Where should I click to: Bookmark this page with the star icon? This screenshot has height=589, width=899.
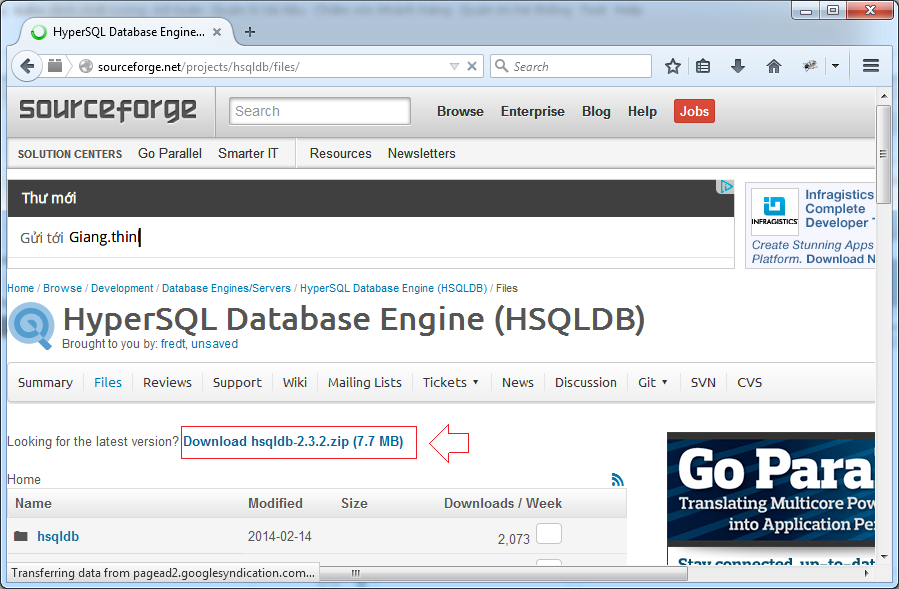pyautogui.click(x=673, y=67)
